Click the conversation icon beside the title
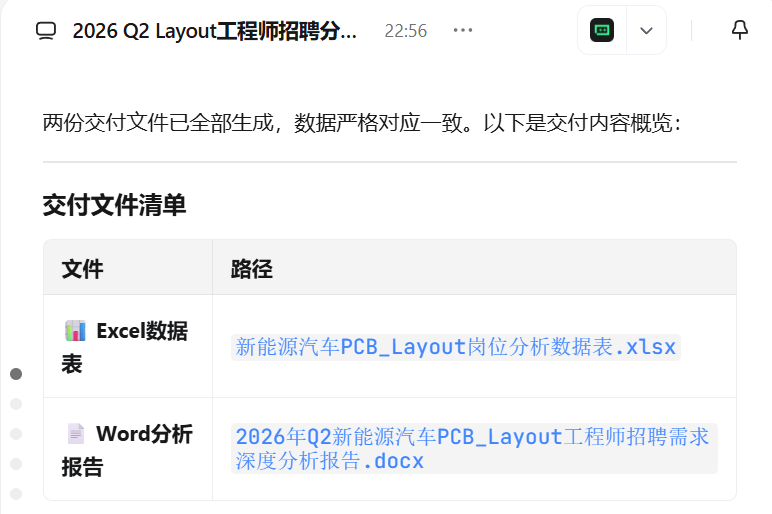 click(46, 31)
